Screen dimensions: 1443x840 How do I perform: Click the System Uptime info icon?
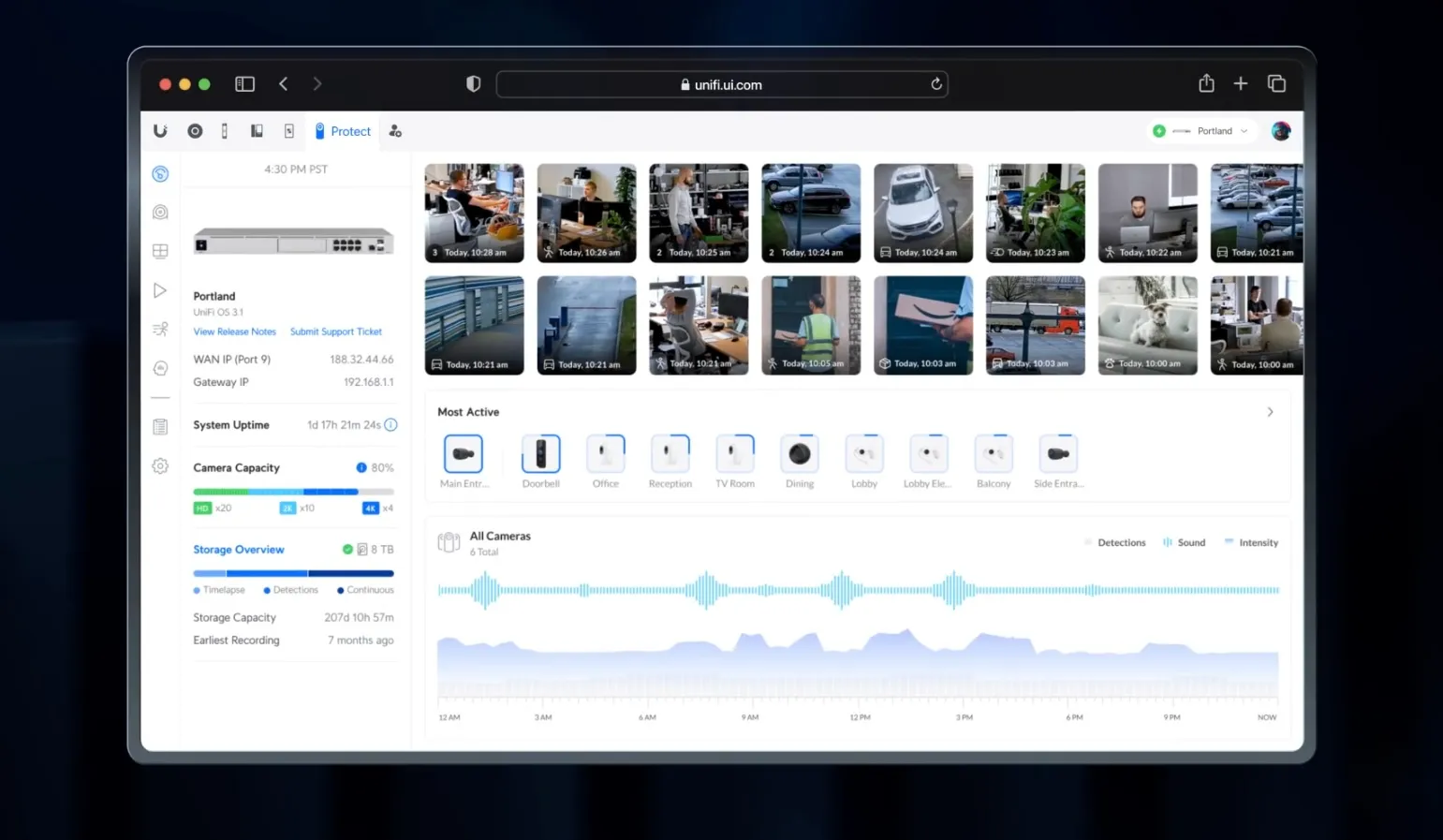(x=391, y=425)
